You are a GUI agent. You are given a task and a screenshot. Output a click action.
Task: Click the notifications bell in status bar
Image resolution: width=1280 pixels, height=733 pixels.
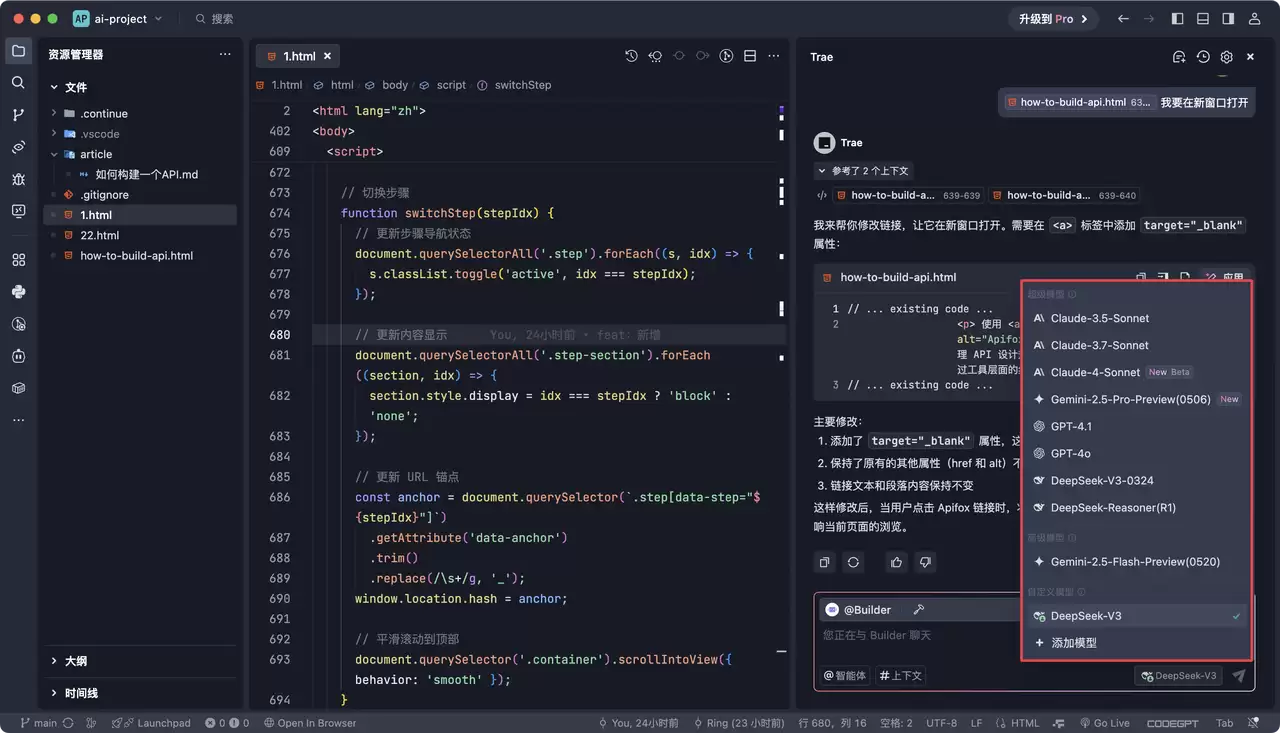[x=1254, y=723]
